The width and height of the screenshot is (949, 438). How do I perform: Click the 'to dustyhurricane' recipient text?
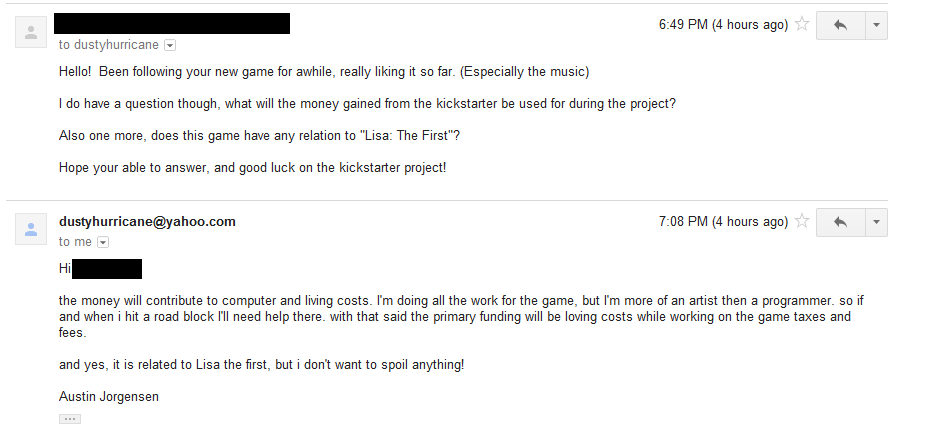(x=109, y=45)
